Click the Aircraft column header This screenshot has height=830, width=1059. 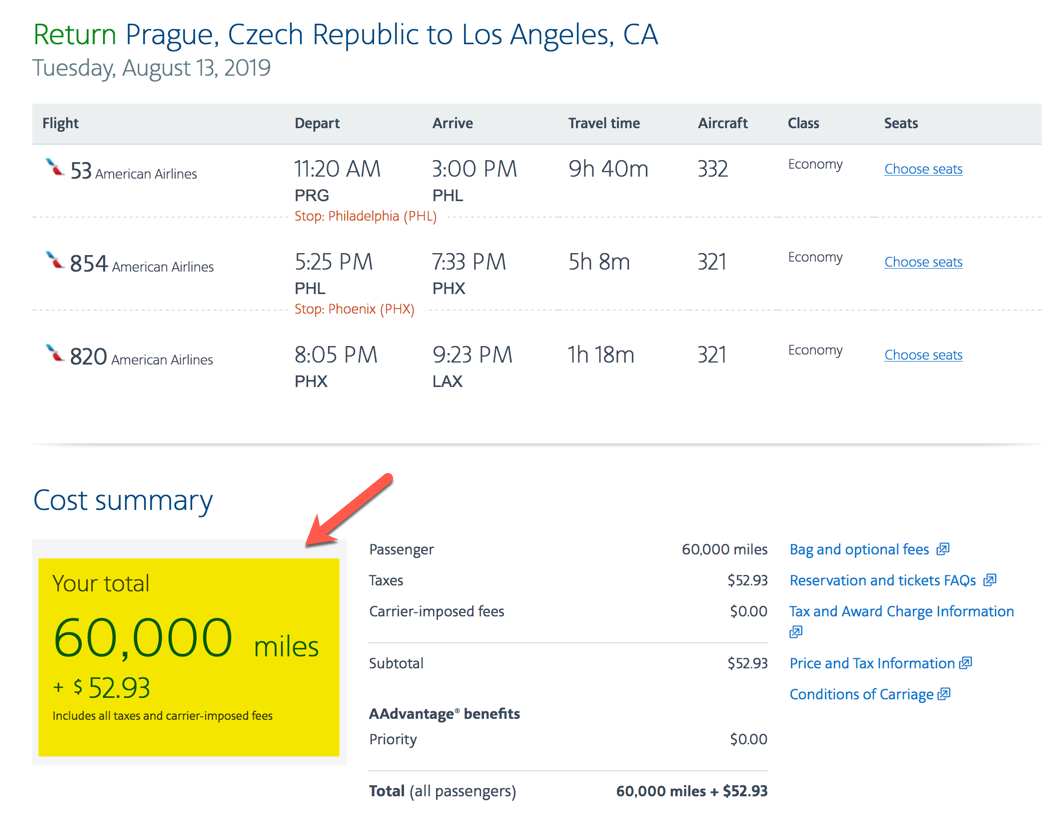click(723, 124)
